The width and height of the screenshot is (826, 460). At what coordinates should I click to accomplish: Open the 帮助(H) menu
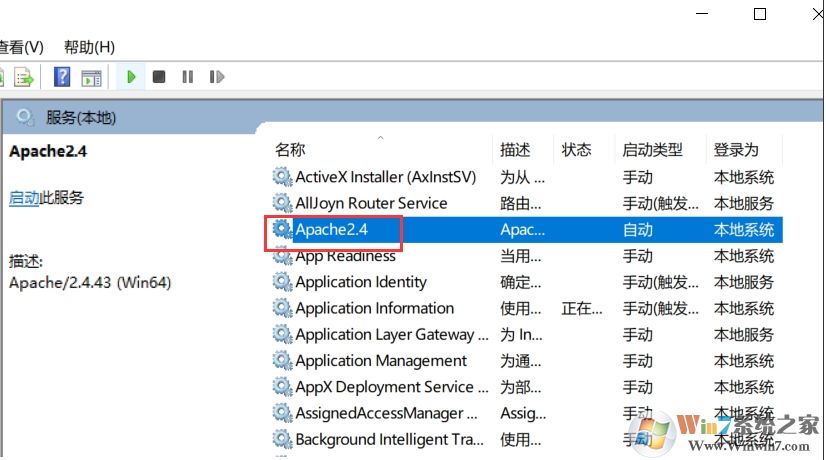click(x=89, y=47)
